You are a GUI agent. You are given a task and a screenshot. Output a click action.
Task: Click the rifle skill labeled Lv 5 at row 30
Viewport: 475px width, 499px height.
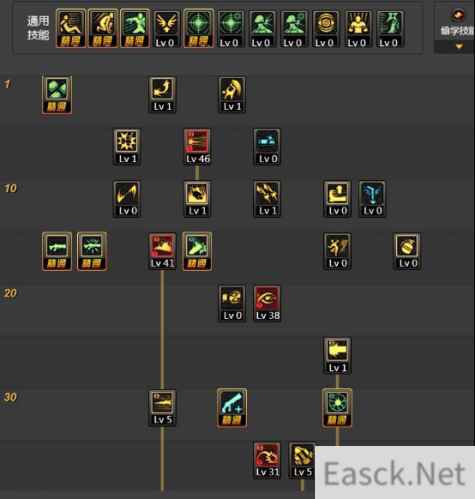162,408
